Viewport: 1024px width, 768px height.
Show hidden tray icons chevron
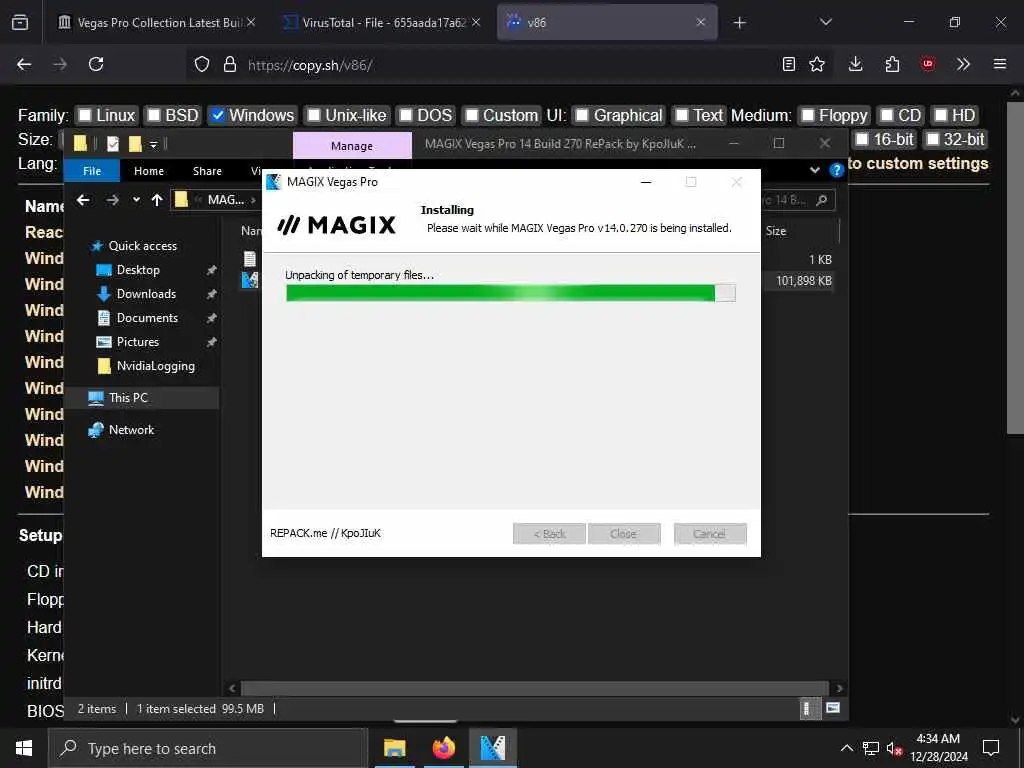click(846, 748)
